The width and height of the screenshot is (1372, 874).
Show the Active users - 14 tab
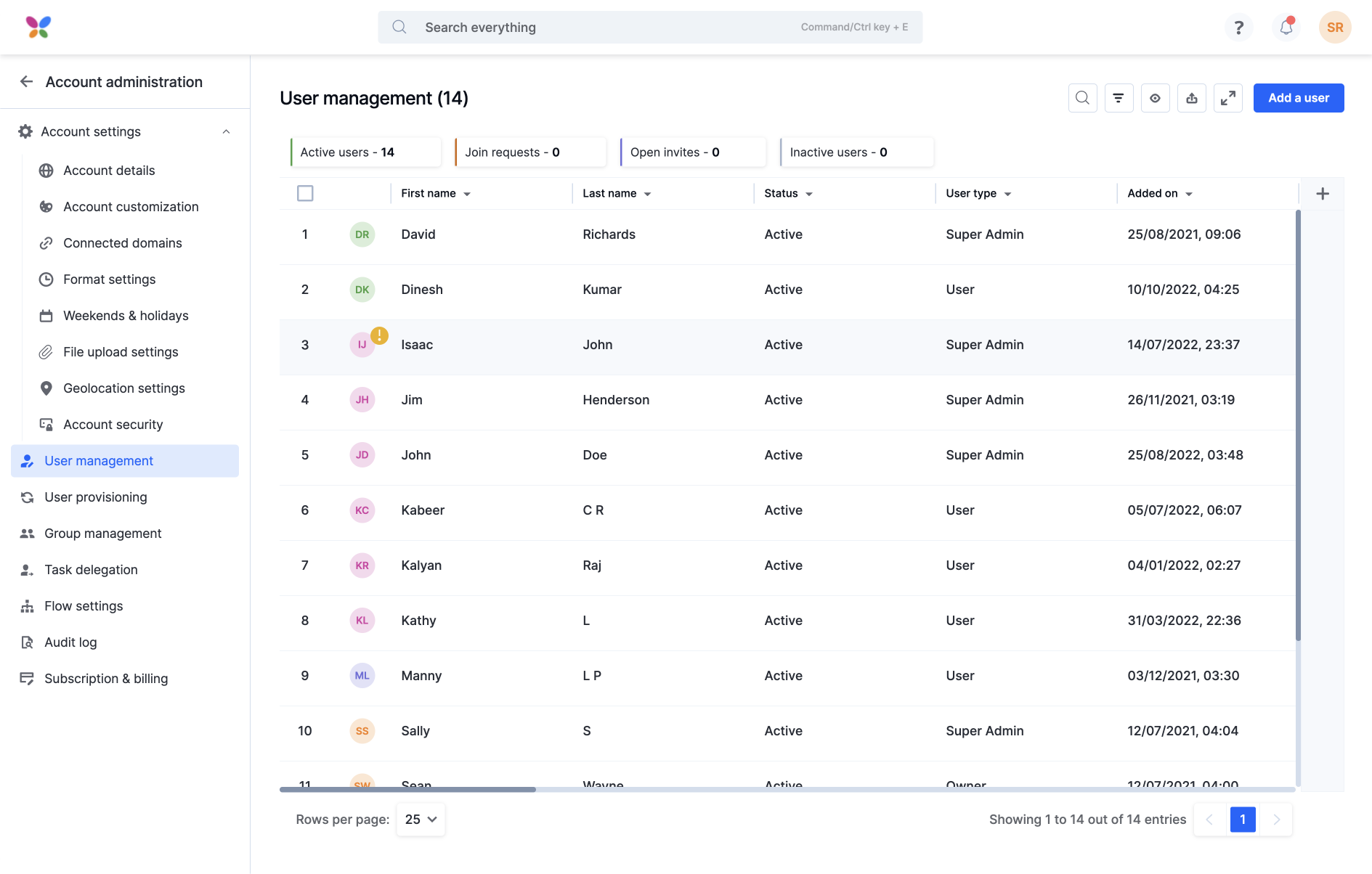365,152
